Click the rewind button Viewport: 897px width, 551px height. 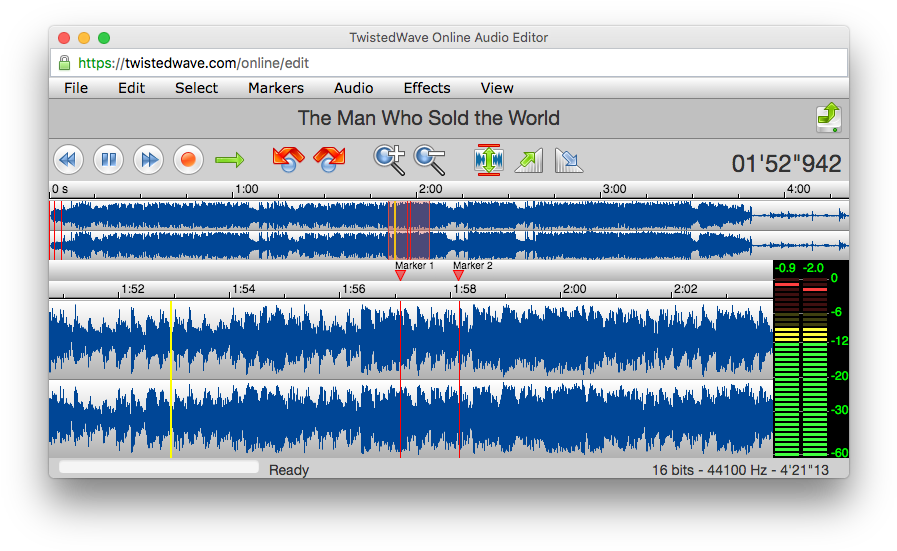(69, 160)
